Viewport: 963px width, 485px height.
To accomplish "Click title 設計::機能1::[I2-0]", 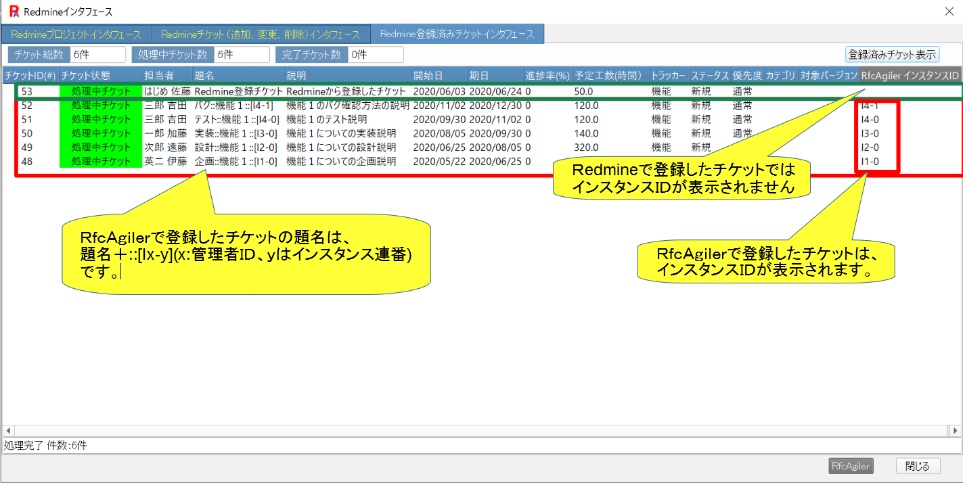I will 236,147.
